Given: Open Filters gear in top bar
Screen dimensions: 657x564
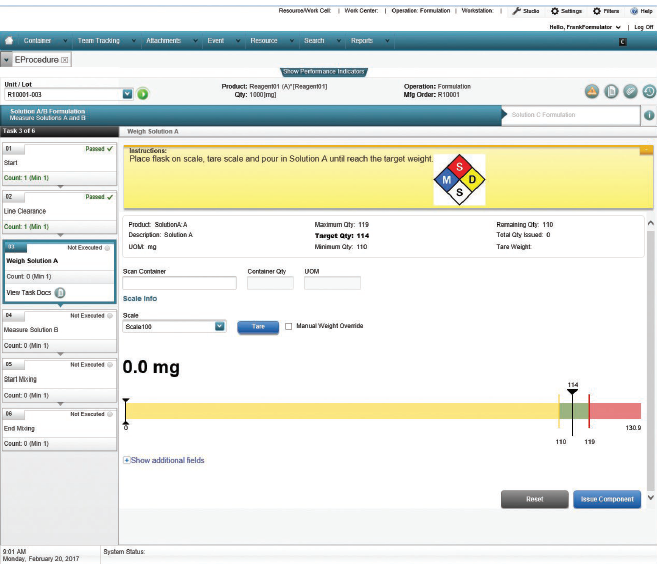Looking at the screenshot, I should pos(606,11).
